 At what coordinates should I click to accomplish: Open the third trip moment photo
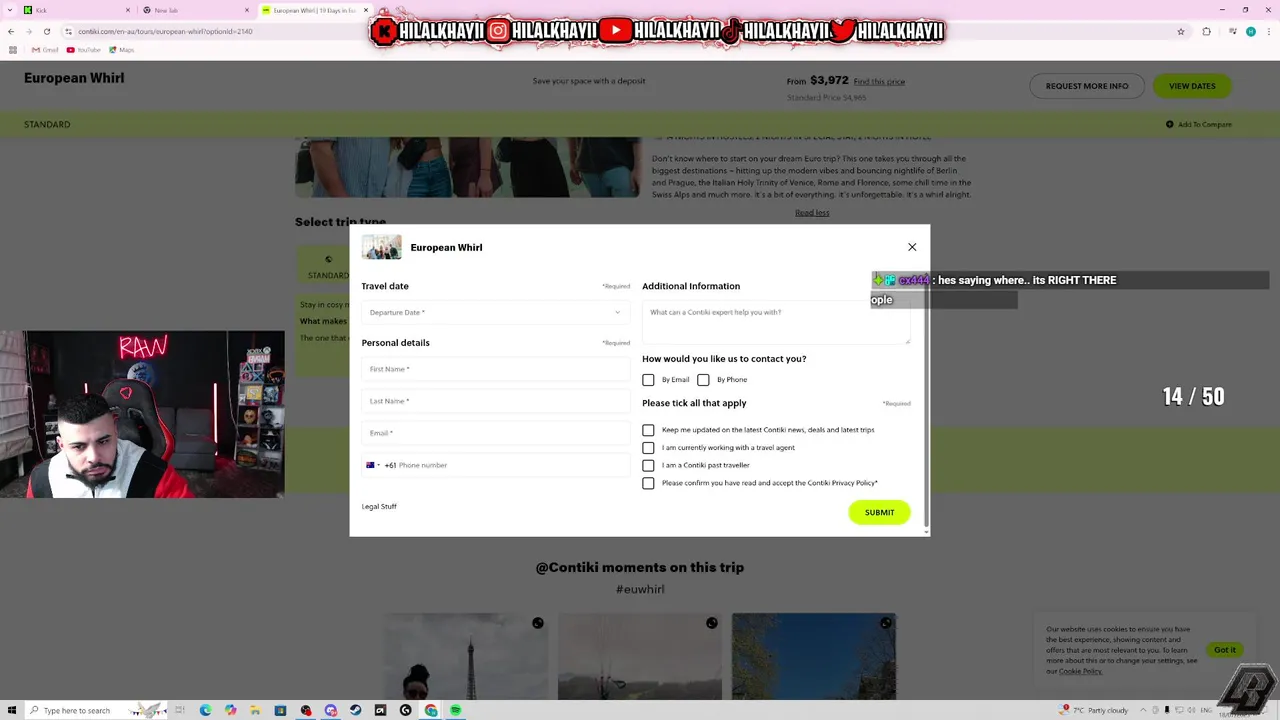tap(814, 657)
